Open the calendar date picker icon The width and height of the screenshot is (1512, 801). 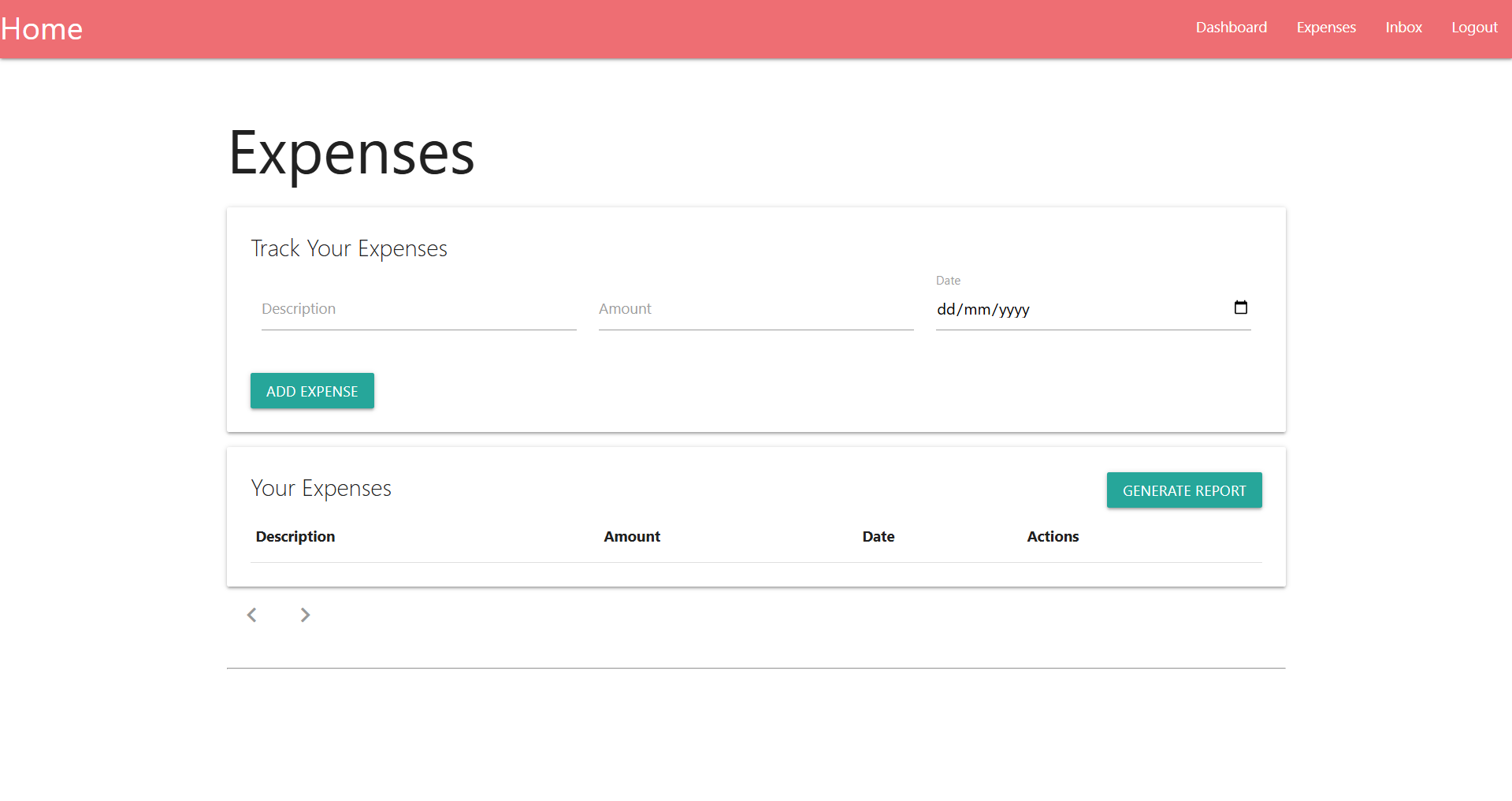[1240, 308]
